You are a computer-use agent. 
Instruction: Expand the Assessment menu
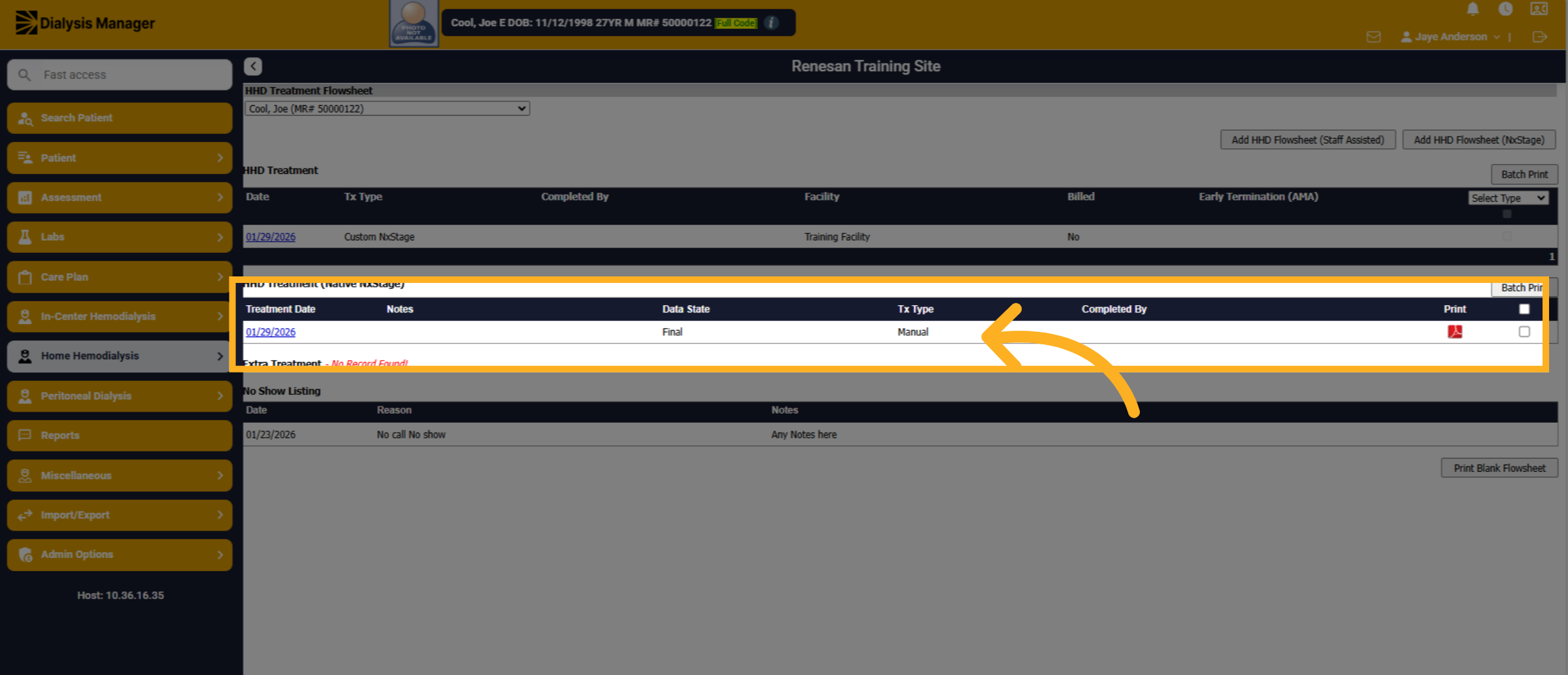point(120,197)
